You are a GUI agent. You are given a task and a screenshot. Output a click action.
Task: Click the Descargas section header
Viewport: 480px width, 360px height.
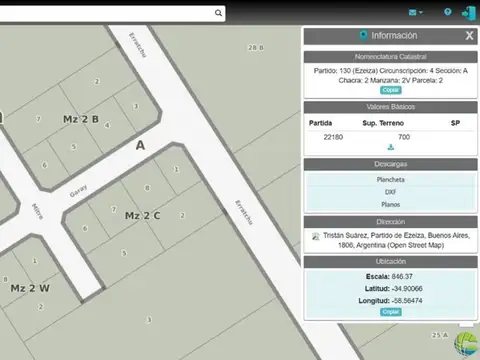391,164
